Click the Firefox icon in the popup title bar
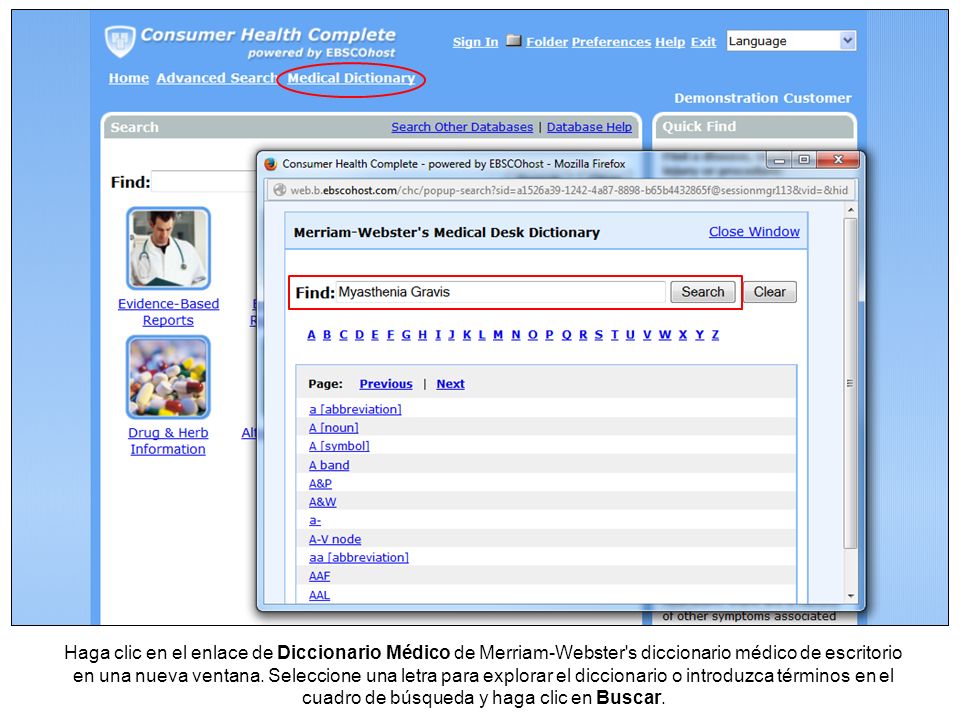Screen dimensions: 960x720 [271, 164]
